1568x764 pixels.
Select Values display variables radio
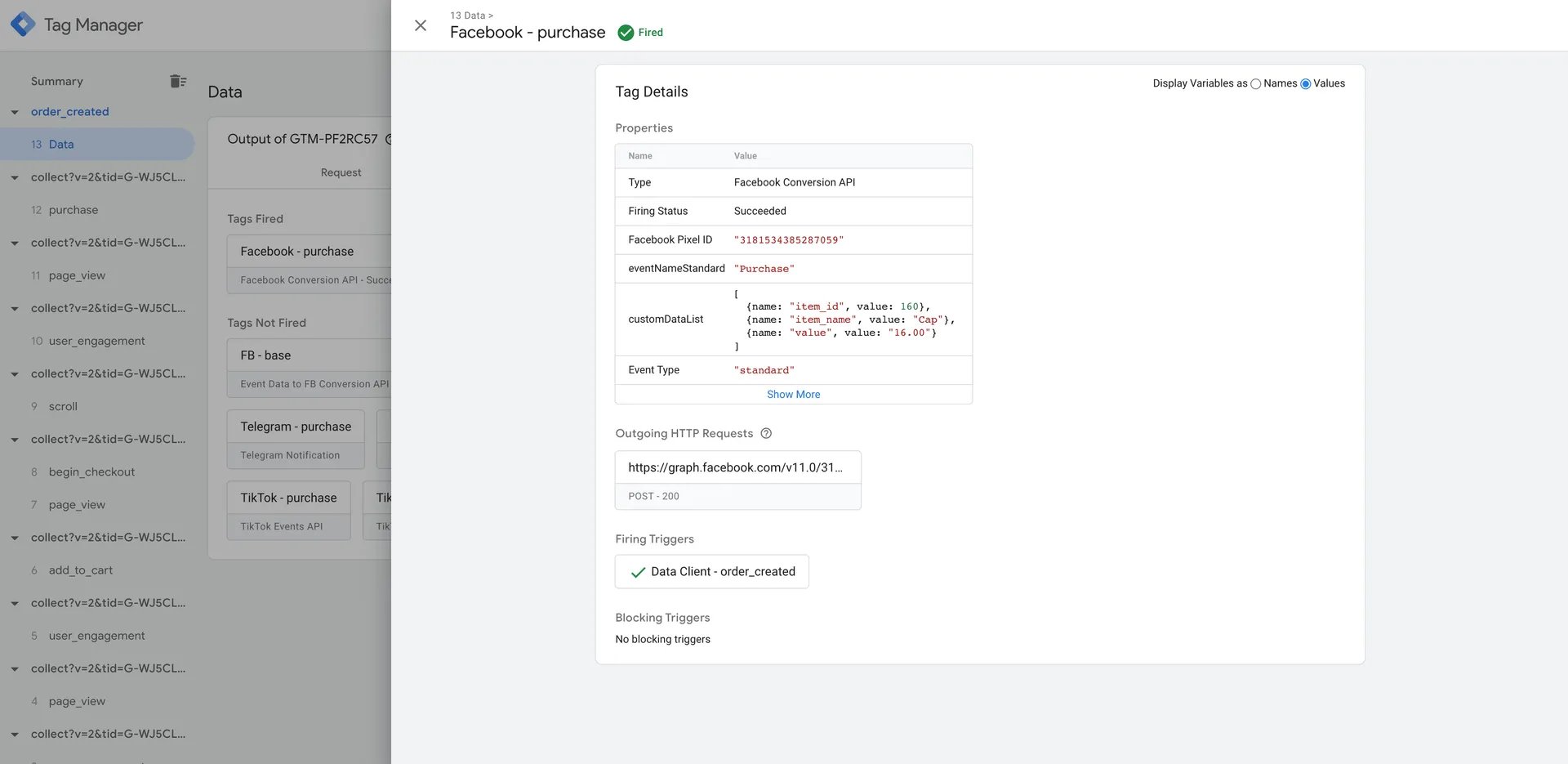coord(1305,84)
